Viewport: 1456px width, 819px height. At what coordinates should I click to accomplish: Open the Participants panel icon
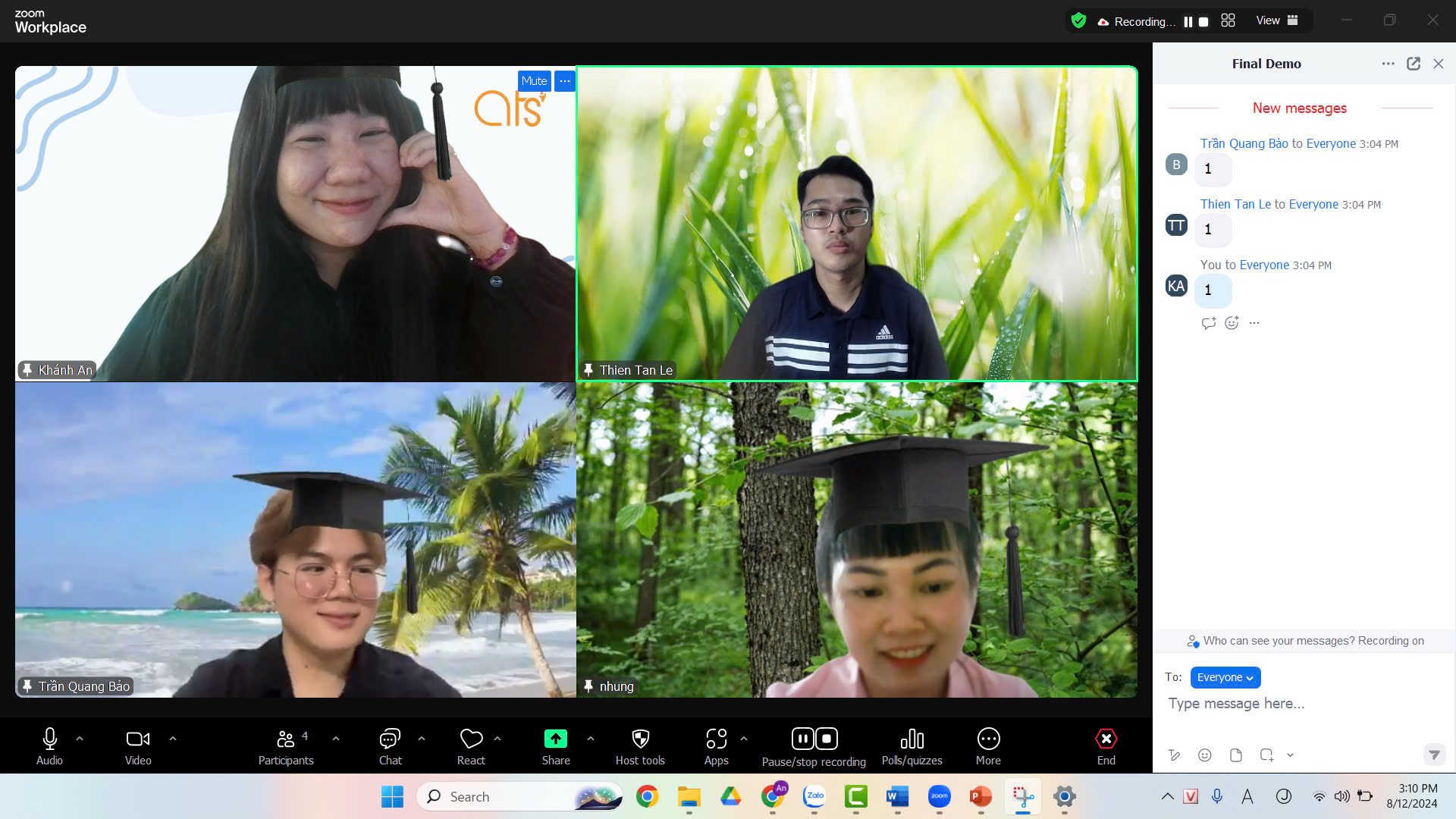tap(286, 739)
